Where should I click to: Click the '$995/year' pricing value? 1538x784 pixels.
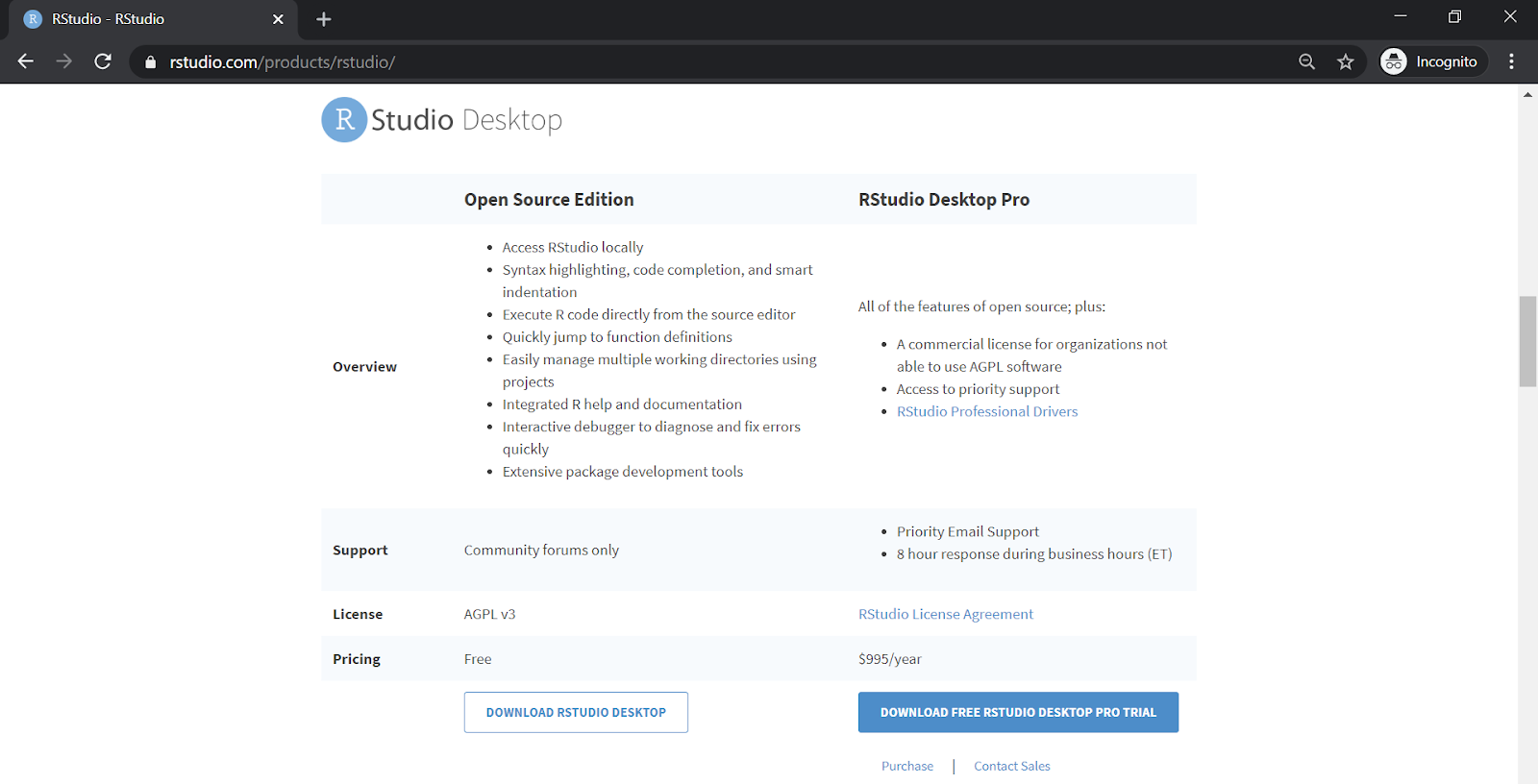pos(890,659)
